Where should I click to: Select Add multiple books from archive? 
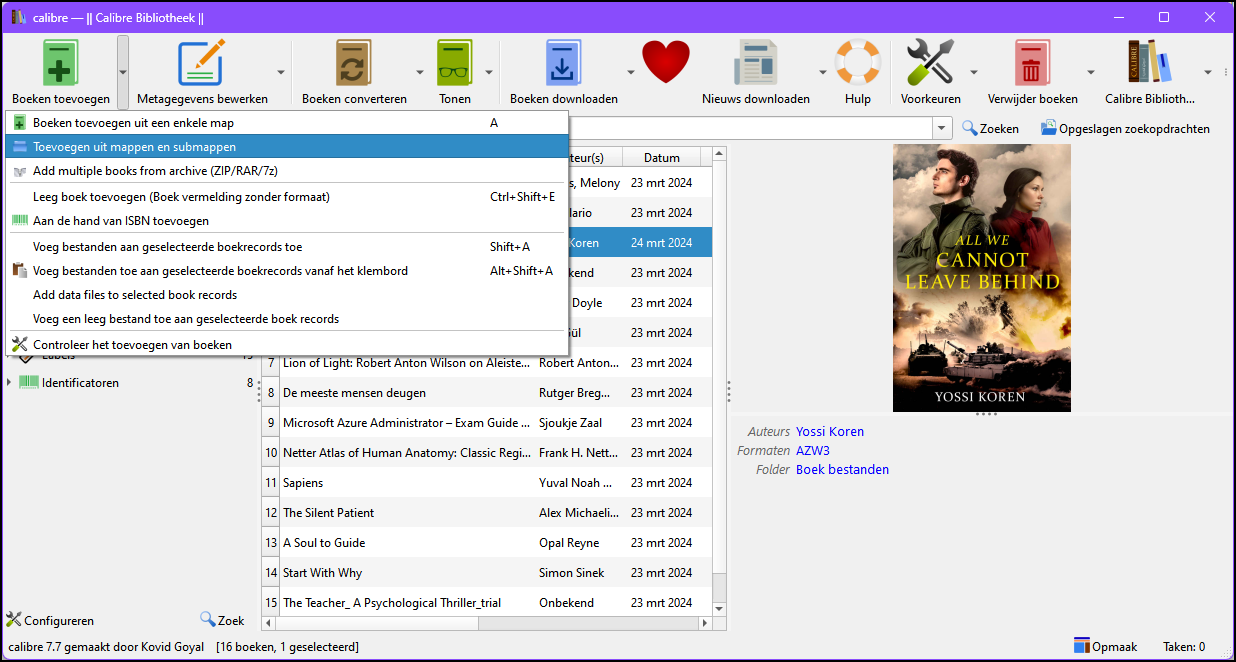(x=287, y=171)
